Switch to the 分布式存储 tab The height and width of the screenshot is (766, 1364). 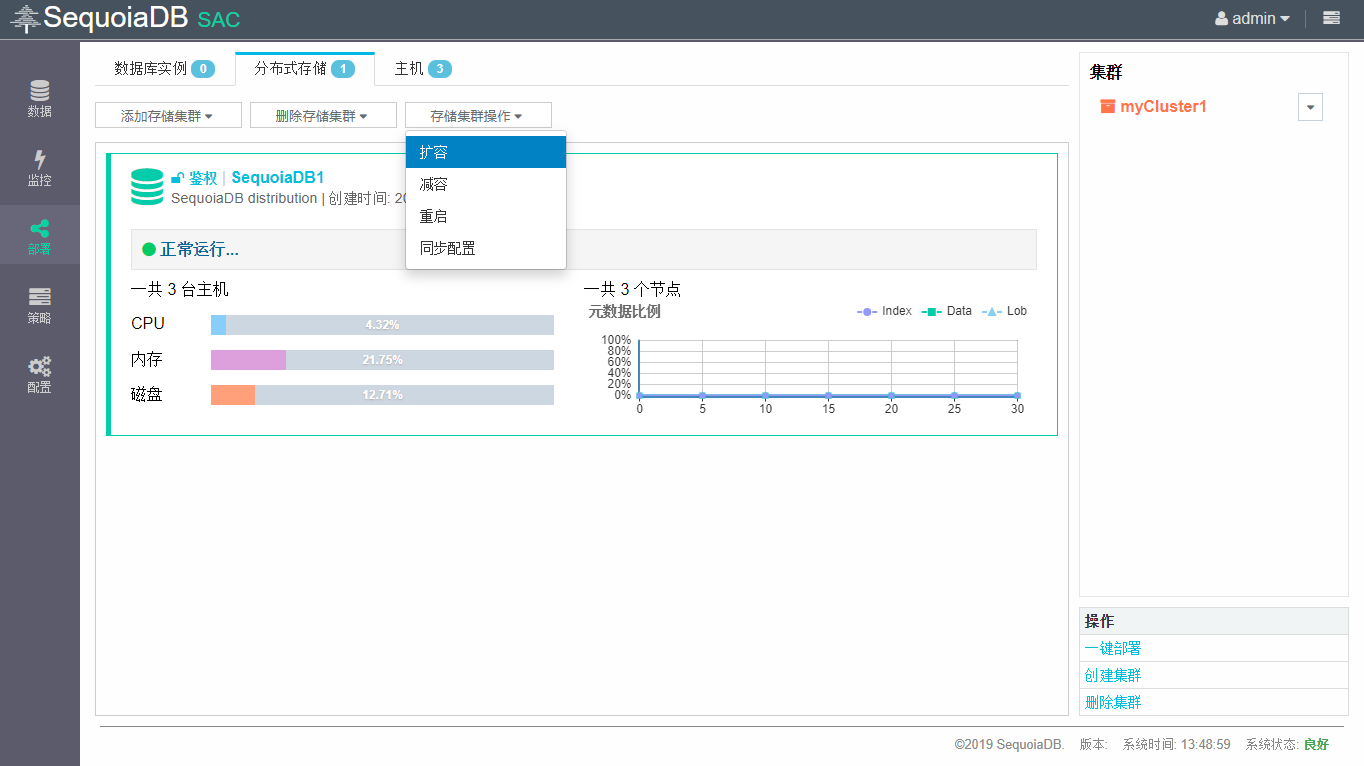pyautogui.click(x=305, y=69)
